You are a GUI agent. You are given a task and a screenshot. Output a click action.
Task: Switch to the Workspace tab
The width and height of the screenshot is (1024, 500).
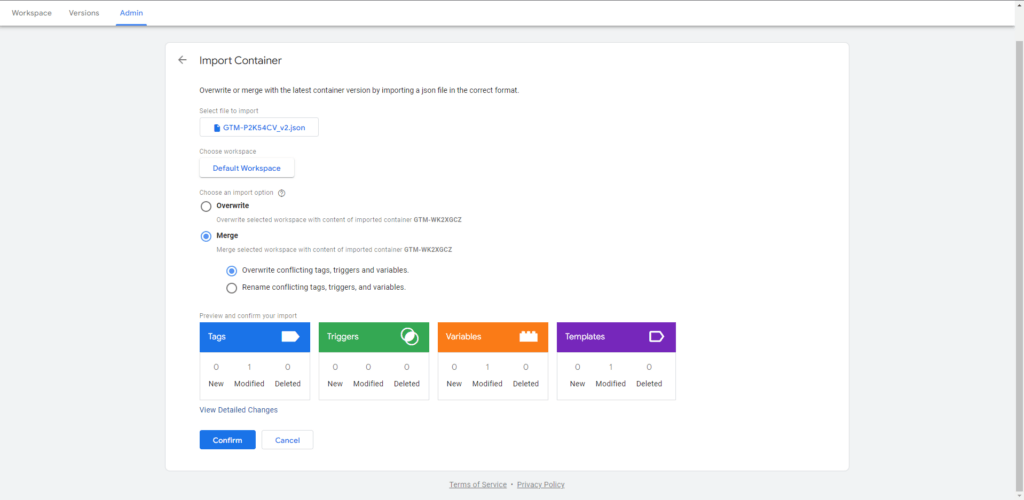[x=31, y=13]
